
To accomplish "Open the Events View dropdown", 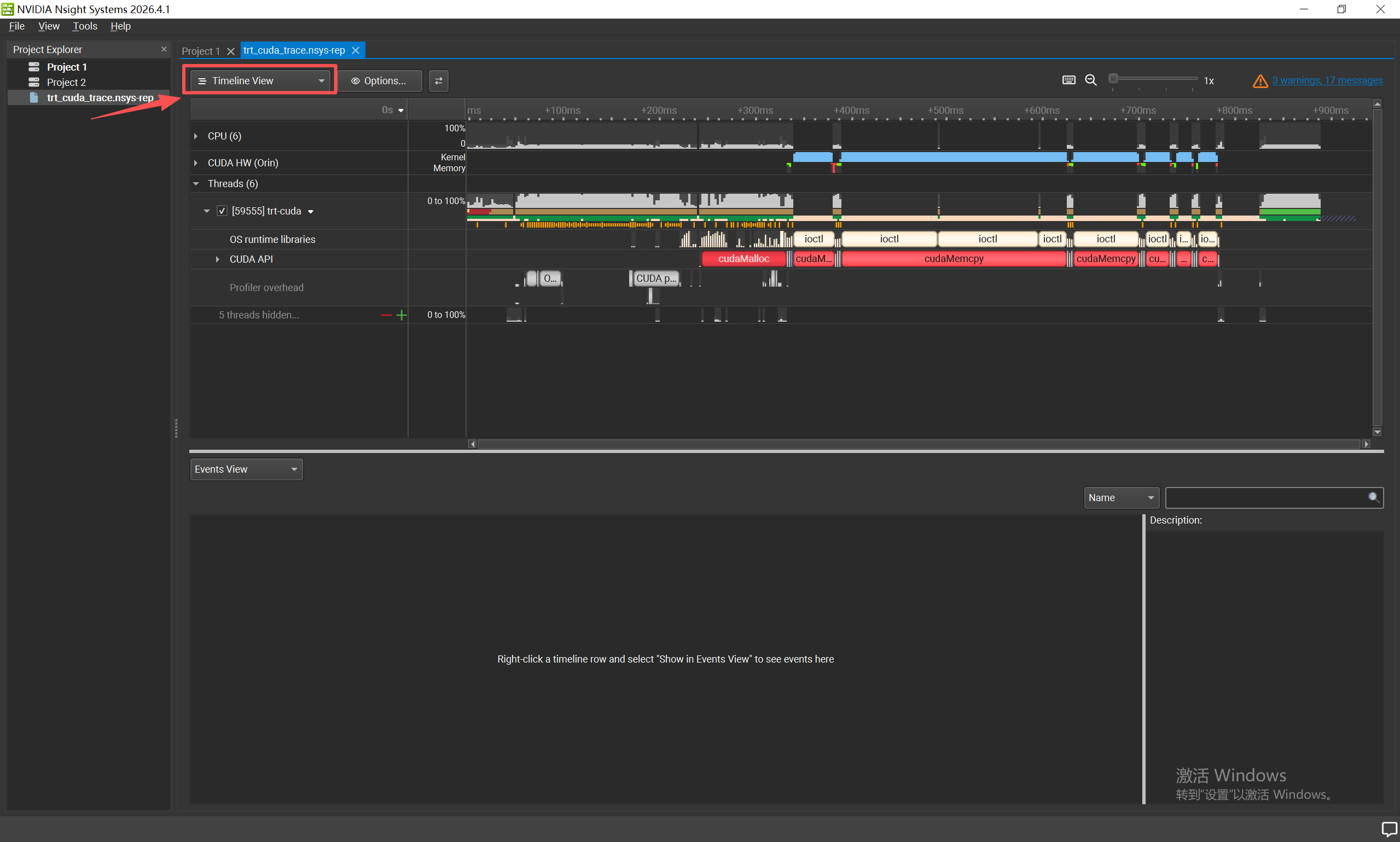I will tap(246, 469).
